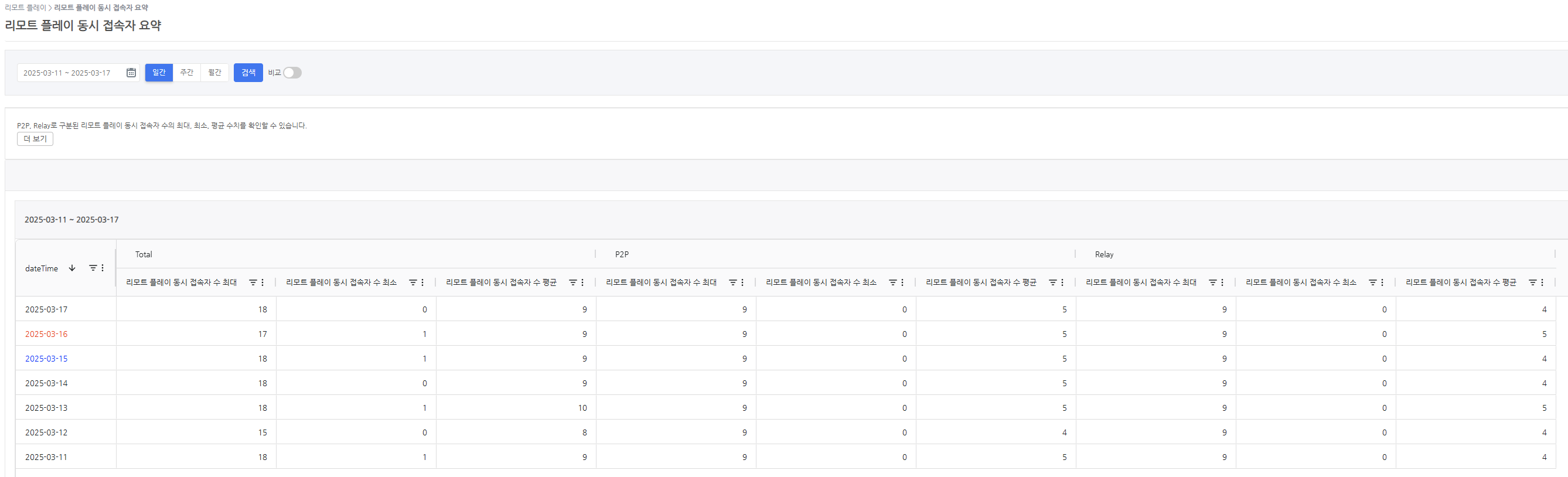Open the calendar date picker icon
Image resolution: width=1568 pixels, height=477 pixels.
[131, 73]
